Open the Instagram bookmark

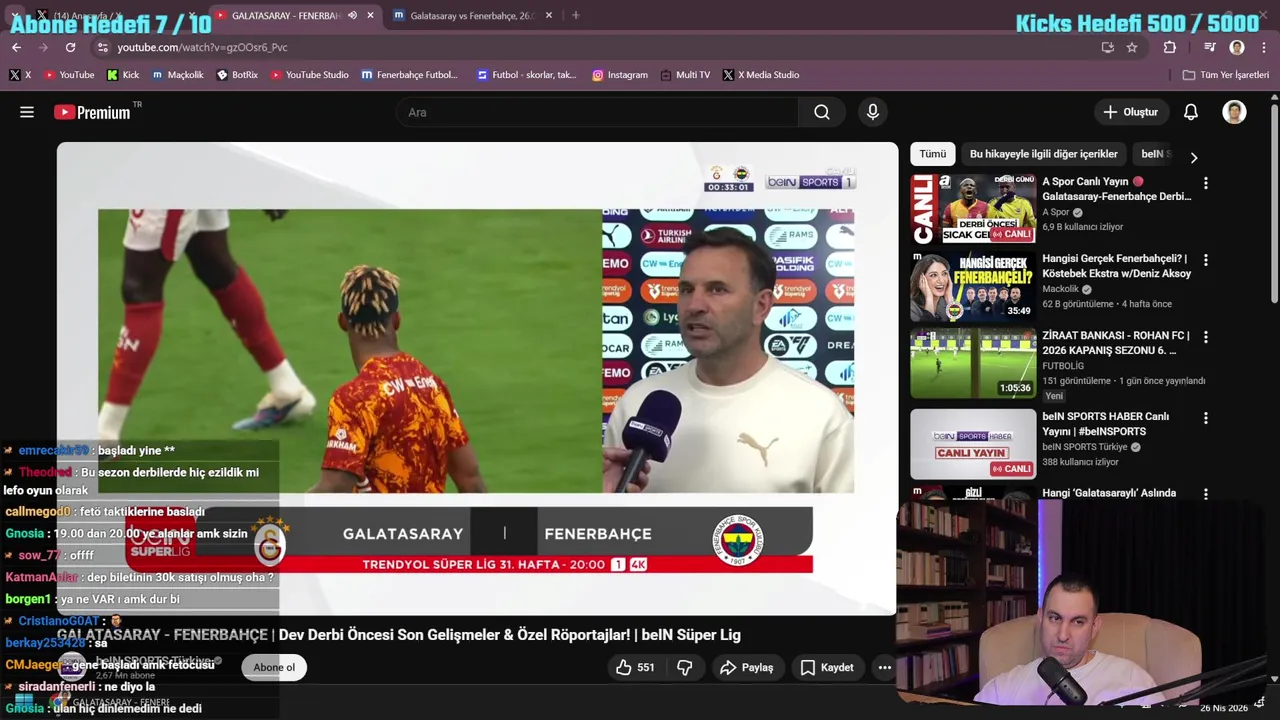click(619, 75)
